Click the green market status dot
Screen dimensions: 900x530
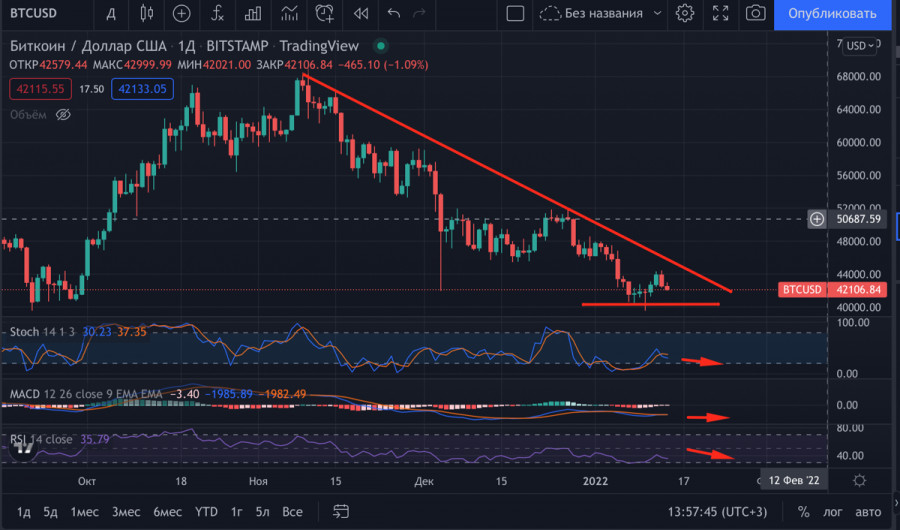381,46
